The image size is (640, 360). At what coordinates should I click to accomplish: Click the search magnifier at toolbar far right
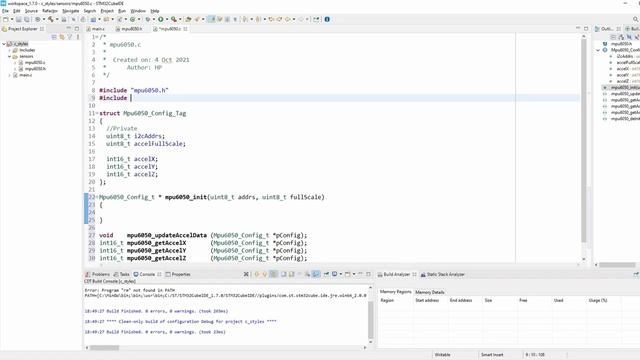click(636, 19)
